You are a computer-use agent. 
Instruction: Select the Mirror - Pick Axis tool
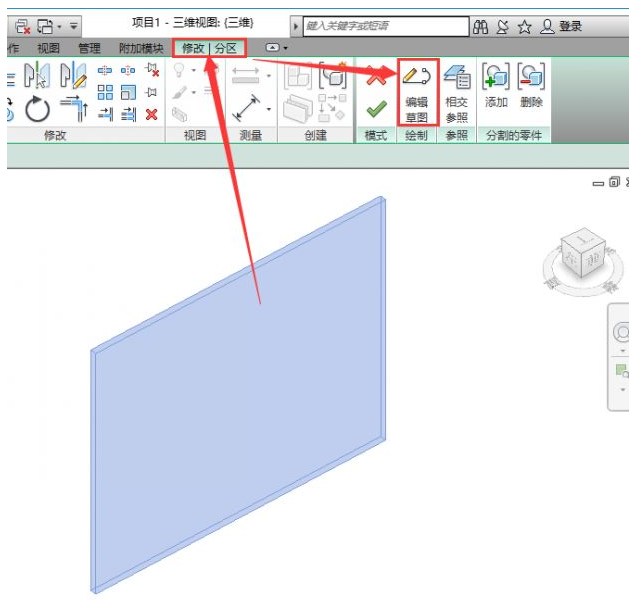coord(37,75)
